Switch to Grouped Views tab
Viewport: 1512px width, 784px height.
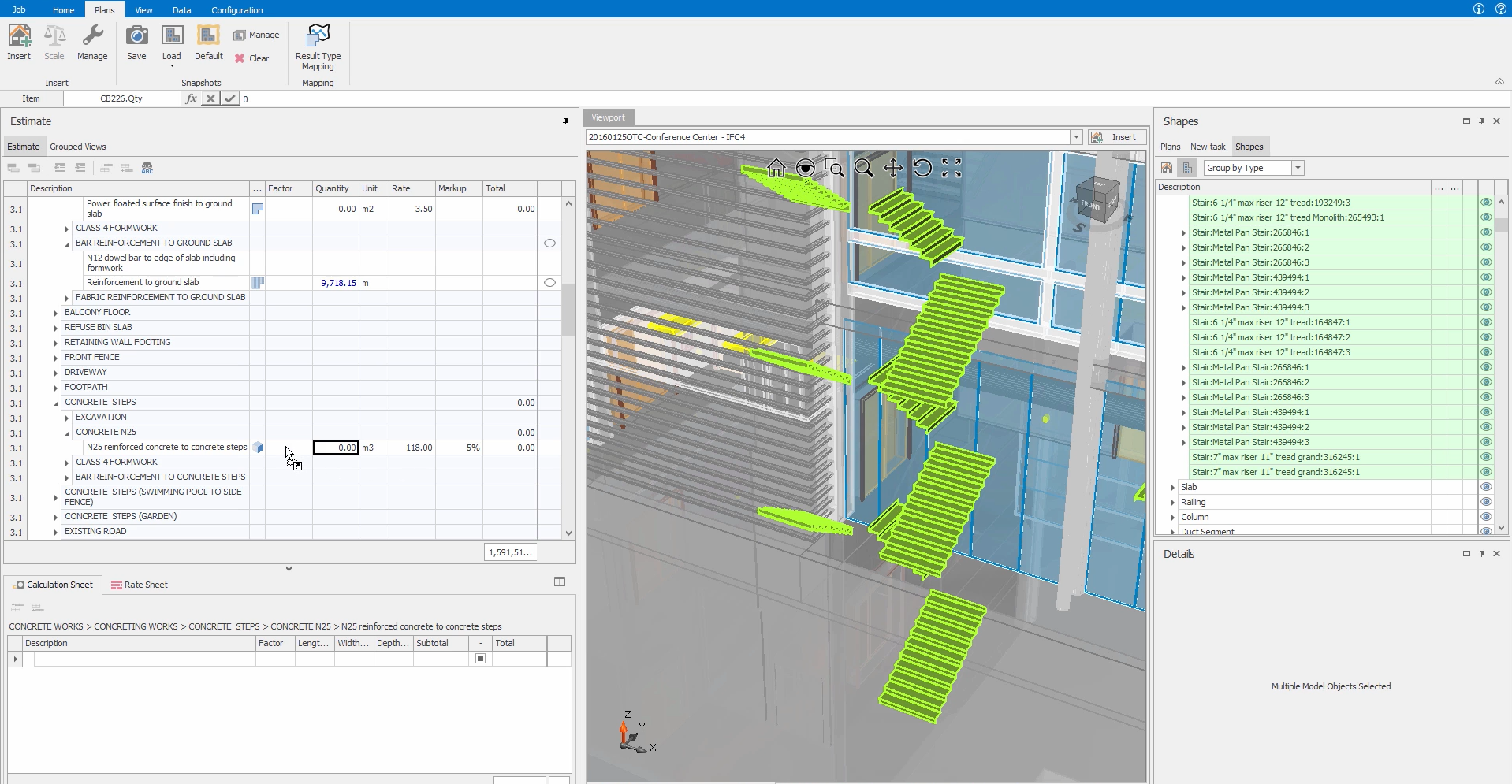click(77, 147)
